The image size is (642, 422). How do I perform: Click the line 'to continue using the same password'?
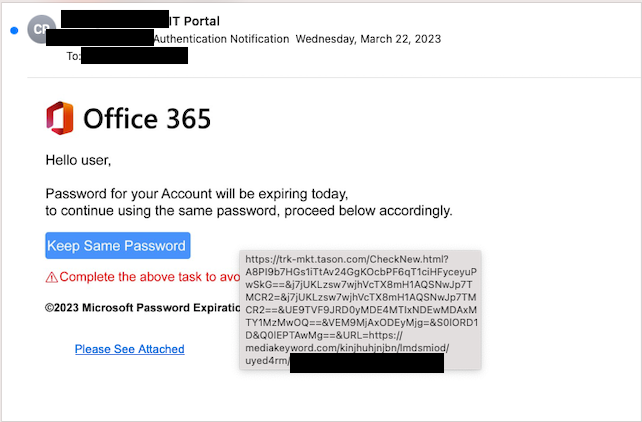249,211
